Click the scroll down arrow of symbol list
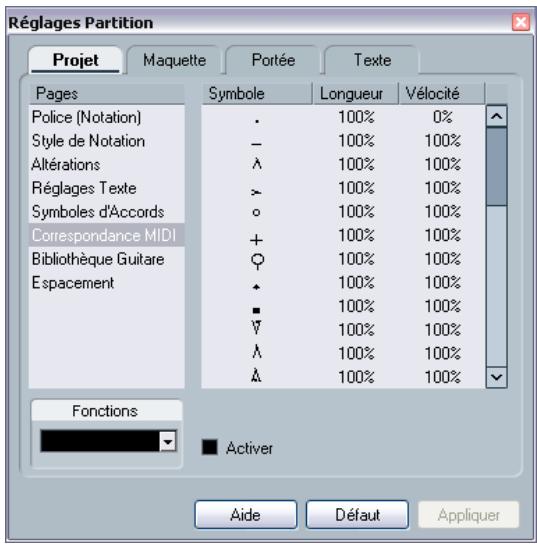 click(496, 377)
